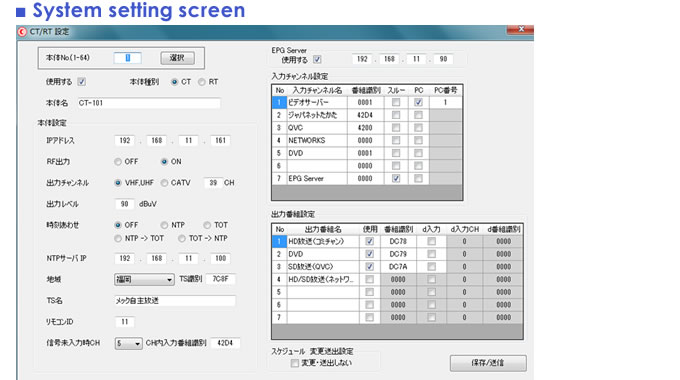The width and height of the screenshot is (680, 380).
Task: Click the 出力レベル field showing 90
Action: pos(124,204)
